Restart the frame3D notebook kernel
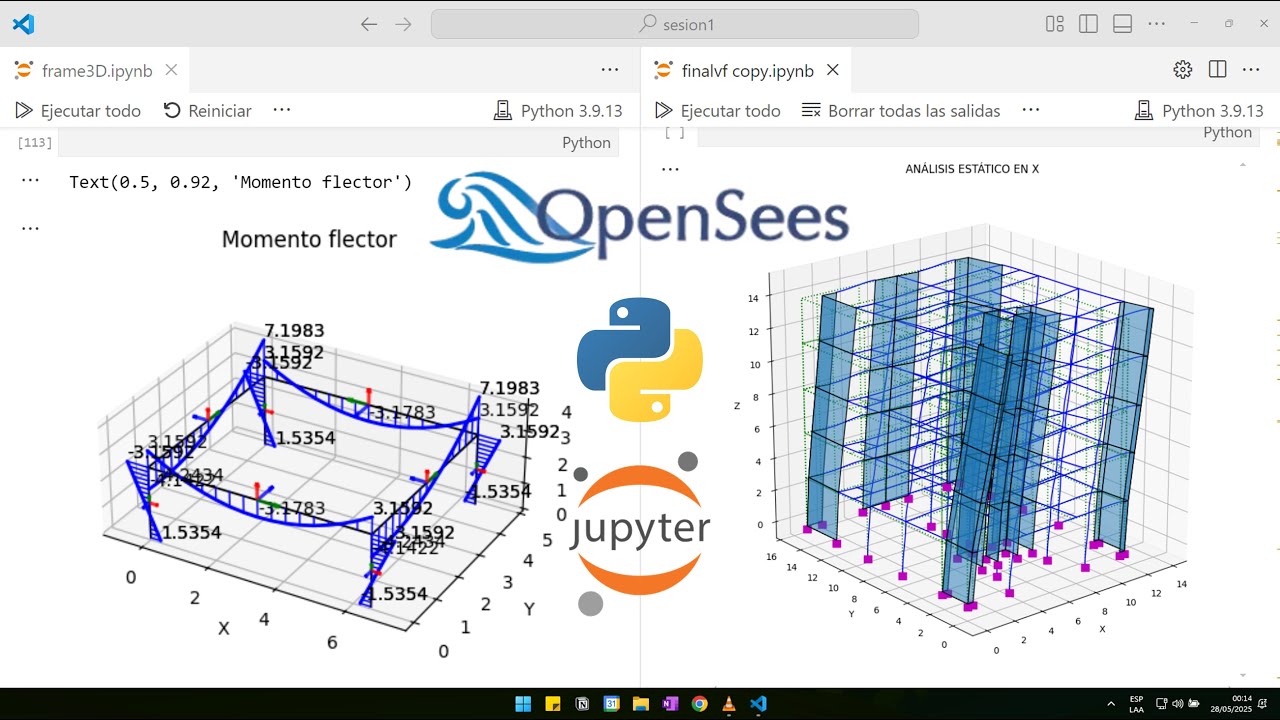 coord(207,111)
